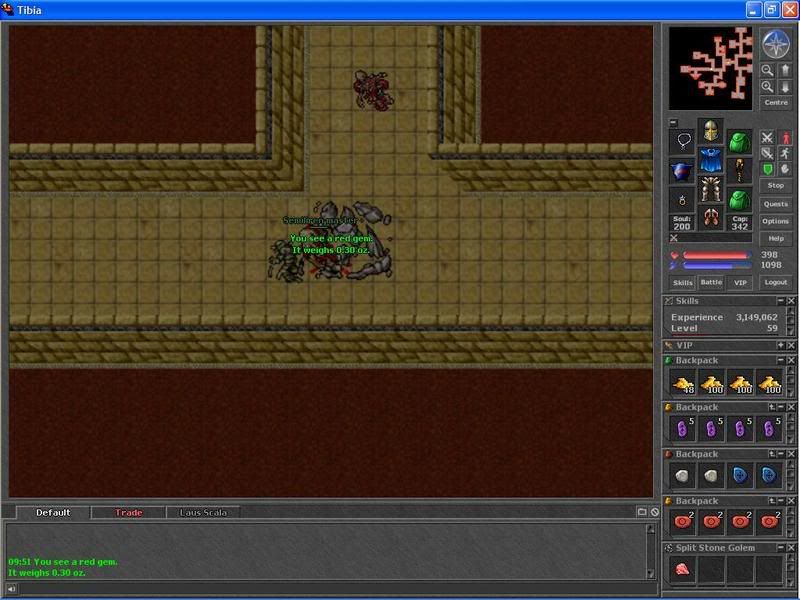
Task: Click the red heart hitpoints icon
Action: [x=674, y=255]
